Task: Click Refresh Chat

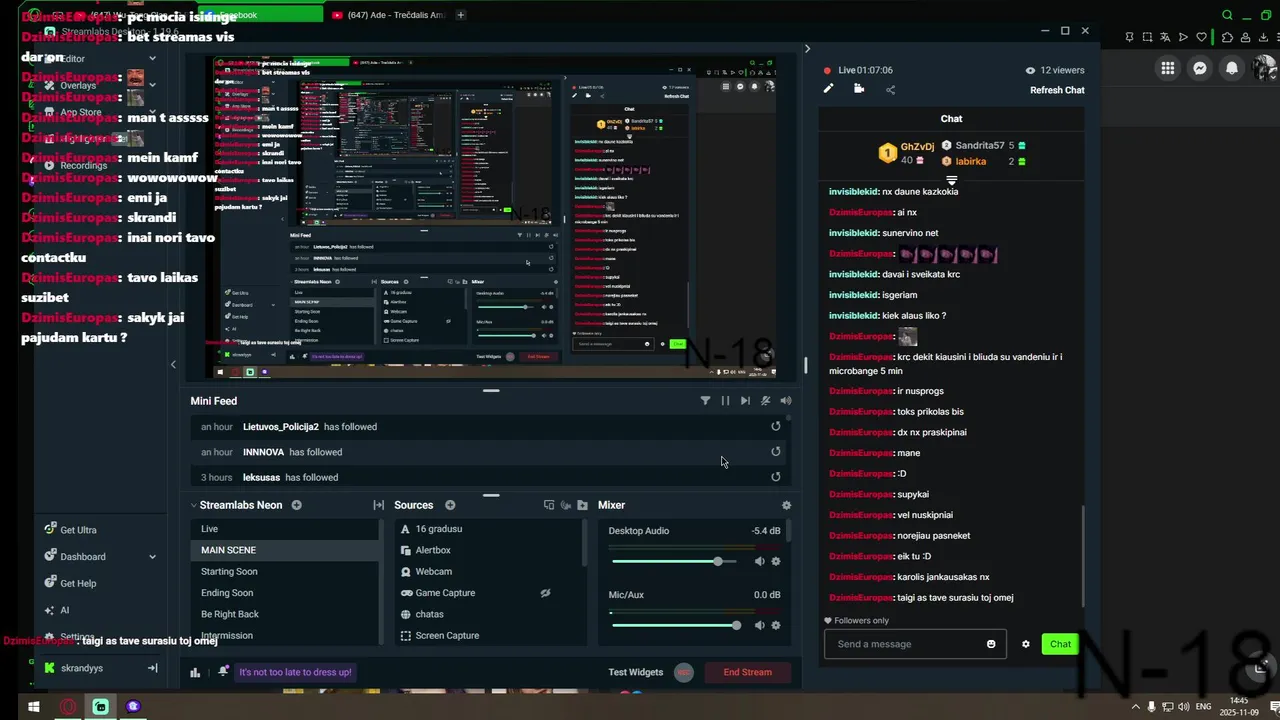Action: (x=1057, y=90)
